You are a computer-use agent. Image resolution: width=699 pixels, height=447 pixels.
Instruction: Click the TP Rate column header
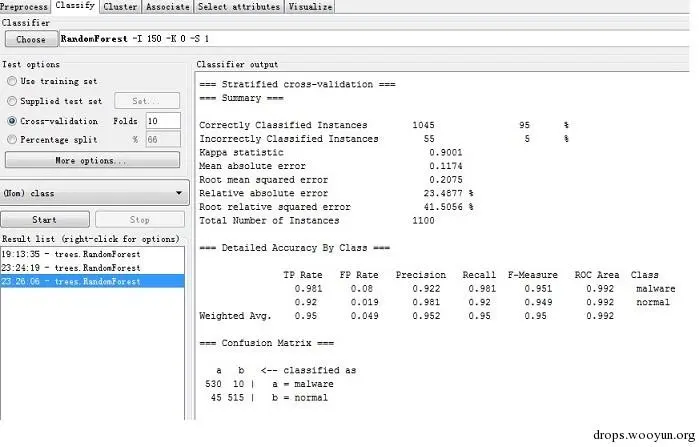[x=303, y=275]
